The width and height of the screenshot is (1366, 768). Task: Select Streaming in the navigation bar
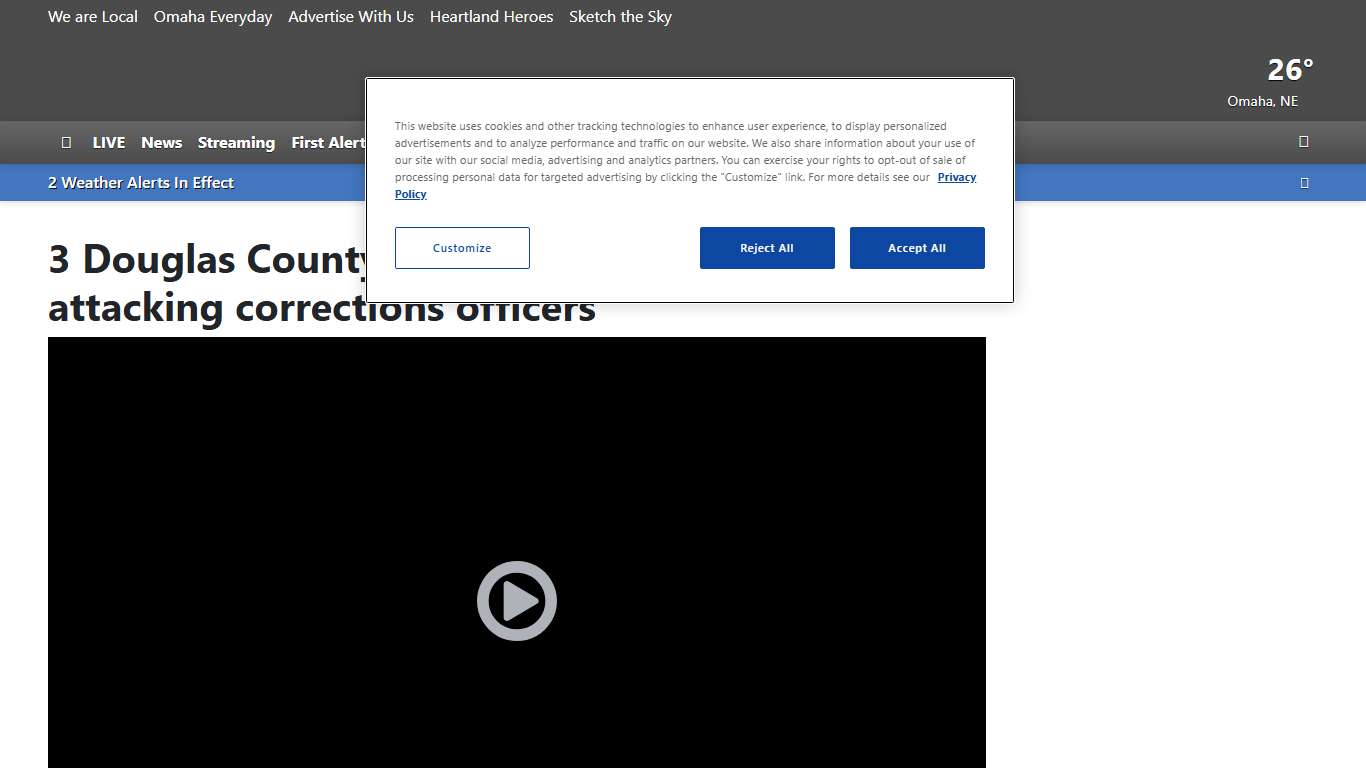(x=236, y=142)
